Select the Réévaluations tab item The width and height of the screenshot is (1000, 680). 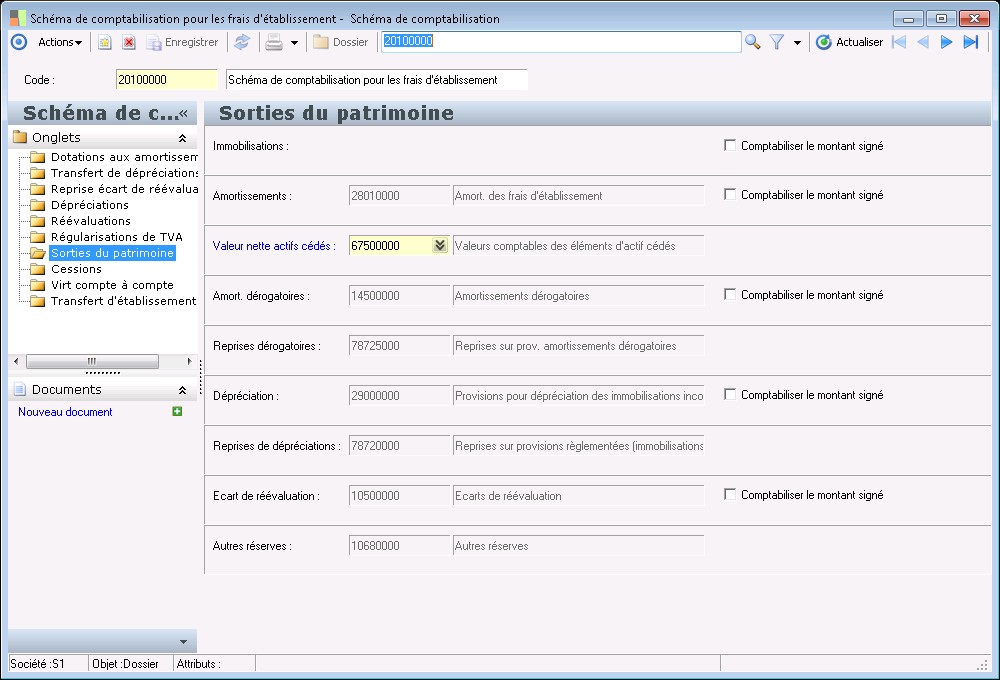pos(90,221)
